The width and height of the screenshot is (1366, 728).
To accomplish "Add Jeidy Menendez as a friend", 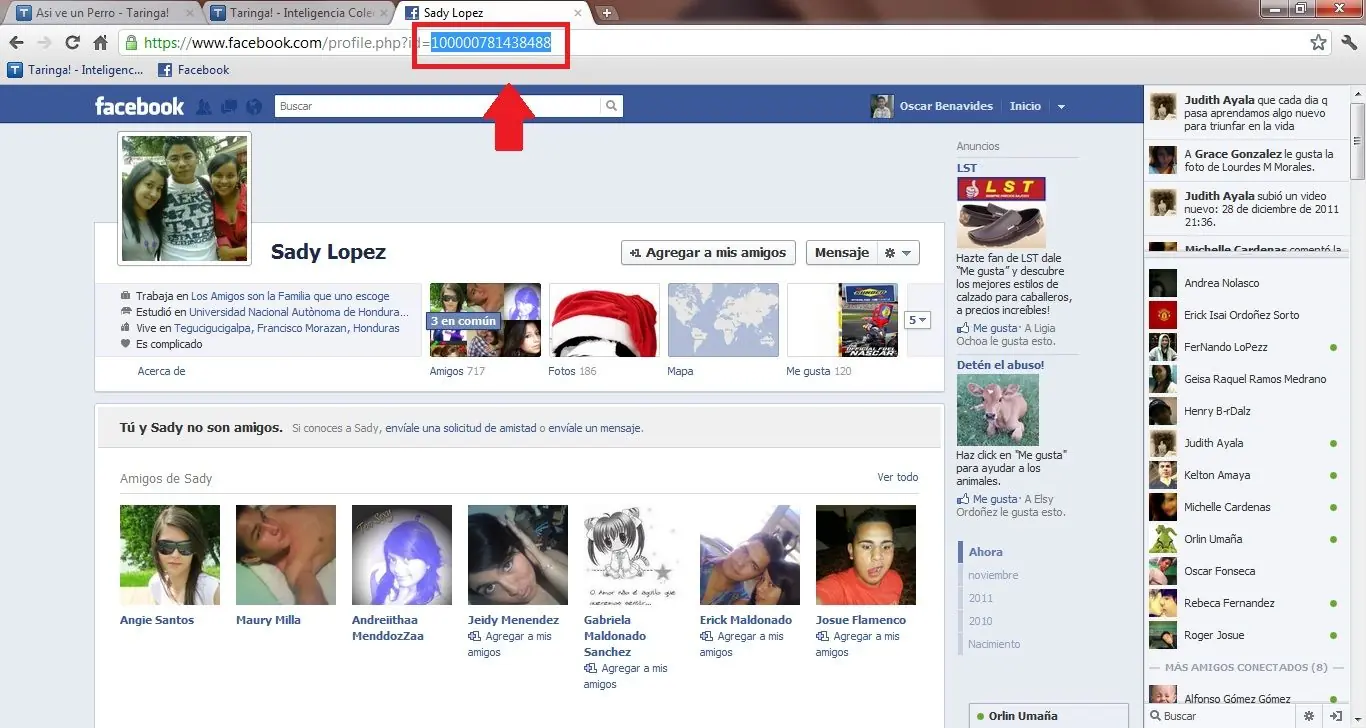I will [510, 644].
